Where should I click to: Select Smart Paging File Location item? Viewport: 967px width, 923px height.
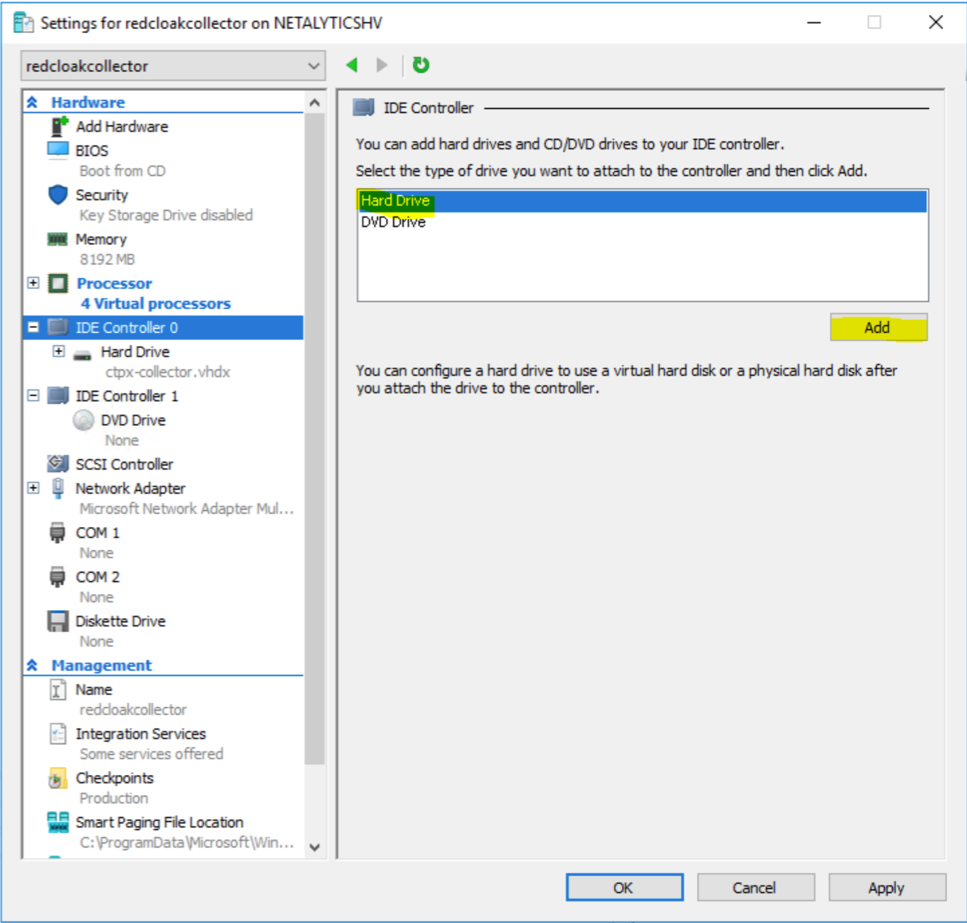coord(160,822)
